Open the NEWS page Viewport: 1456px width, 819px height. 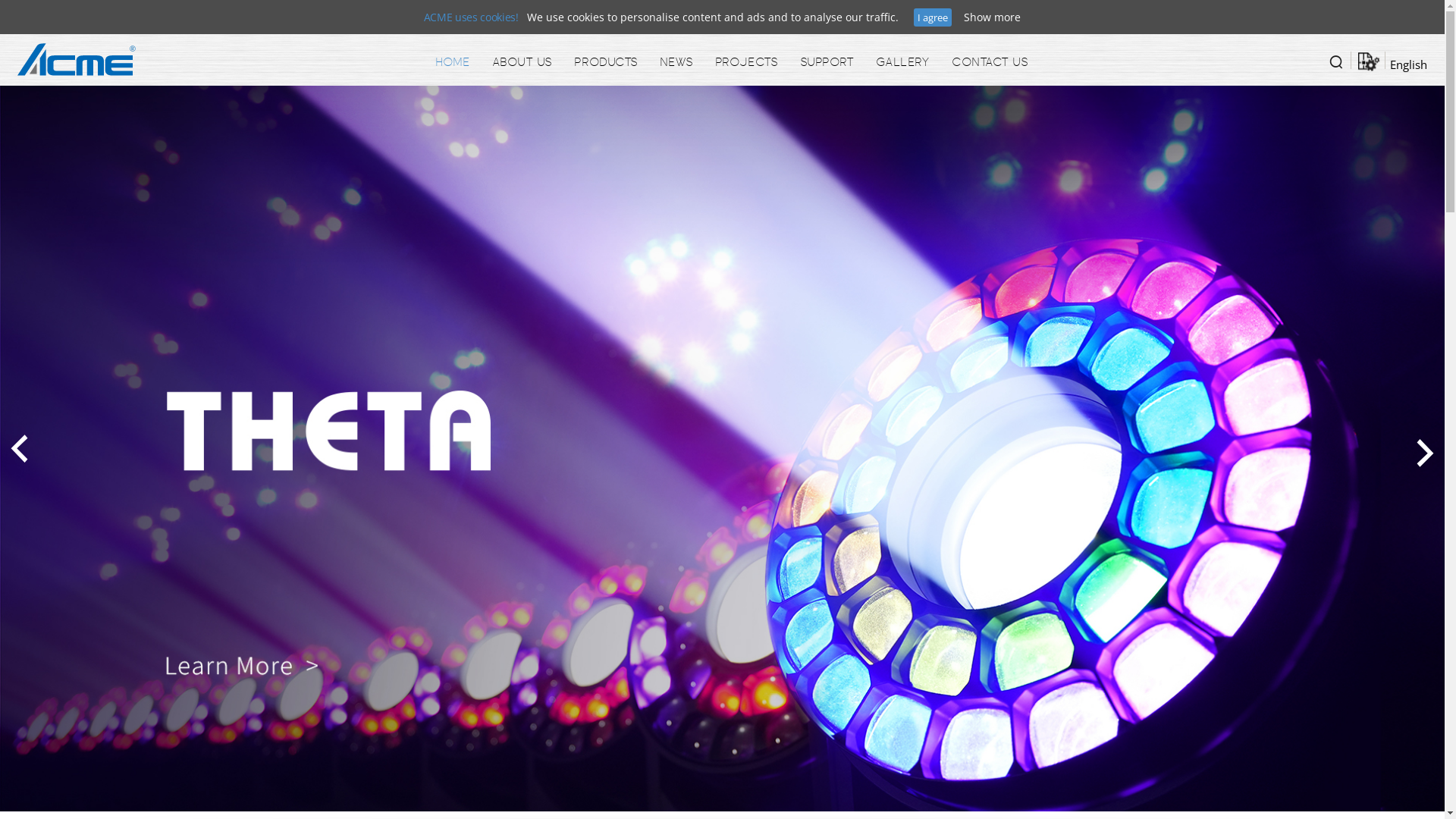(x=676, y=62)
